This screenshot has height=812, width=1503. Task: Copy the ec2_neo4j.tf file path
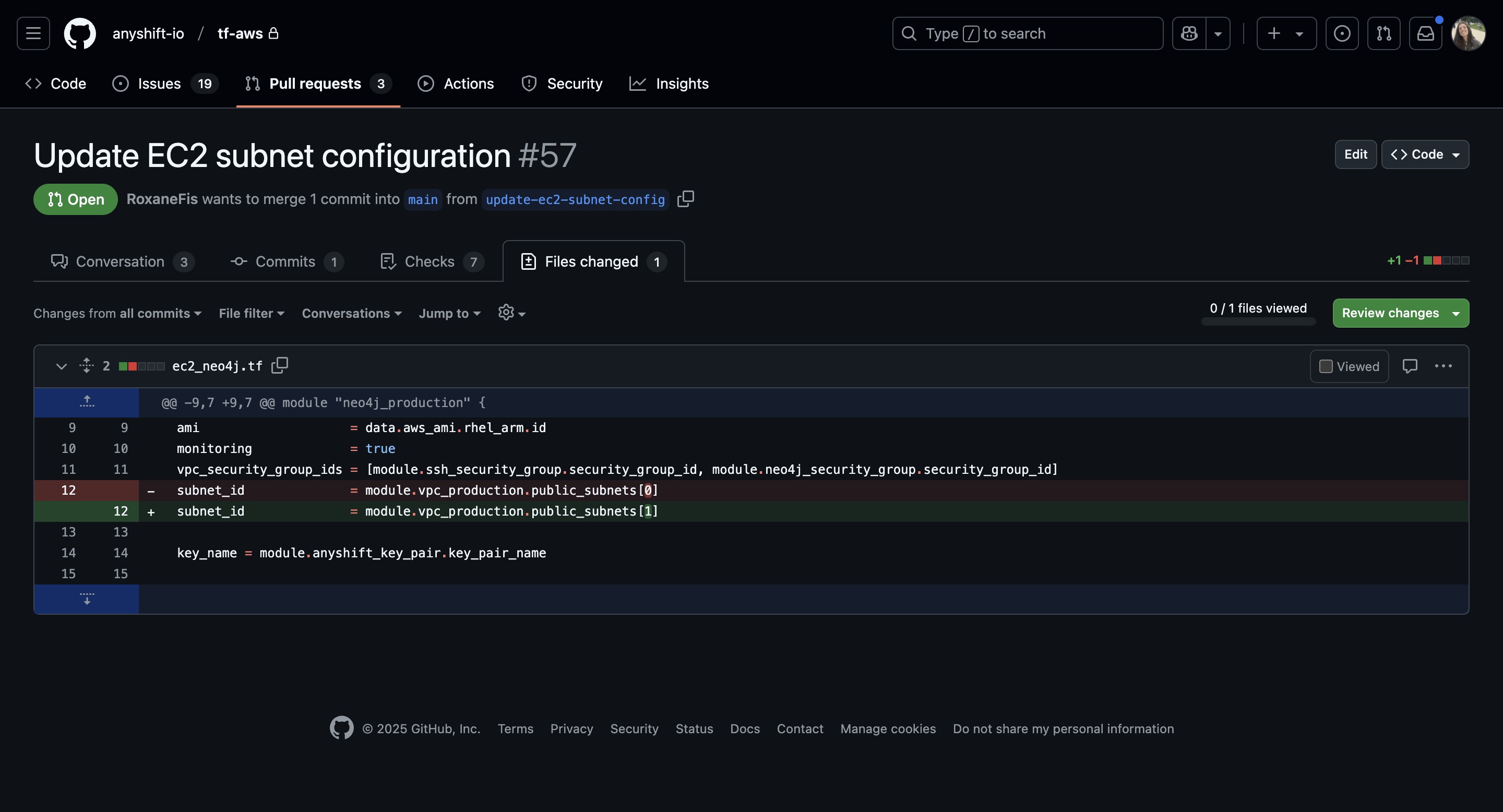280,365
